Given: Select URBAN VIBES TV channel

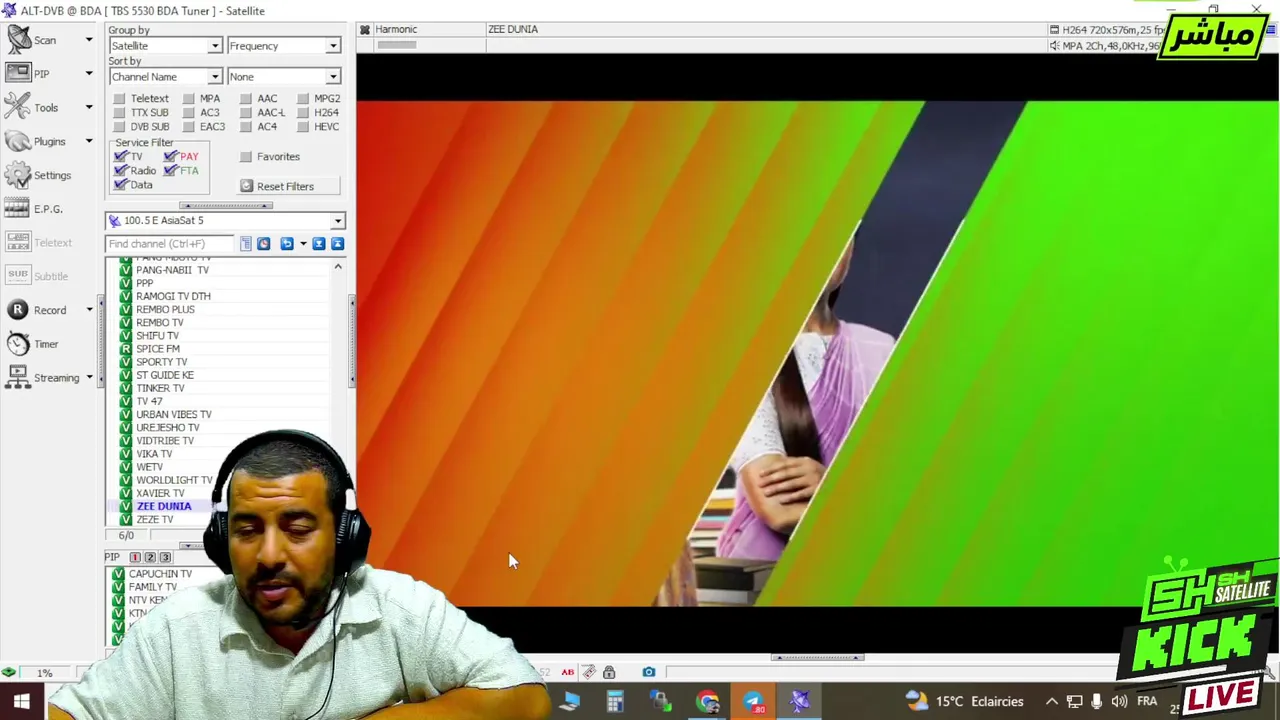Looking at the screenshot, I should pos(173,415).
